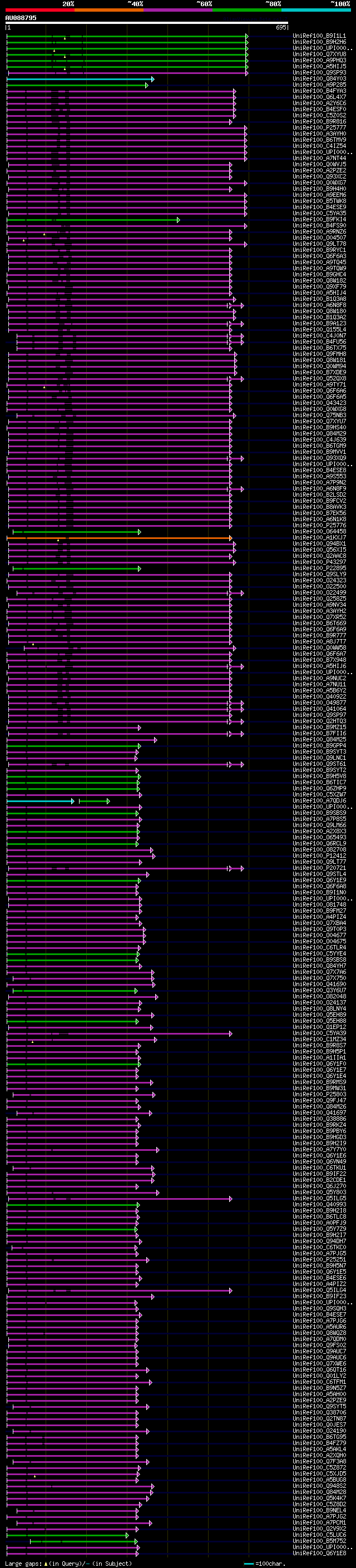Click the orange ~40% identity legend swatch

(x=109, y=10)
